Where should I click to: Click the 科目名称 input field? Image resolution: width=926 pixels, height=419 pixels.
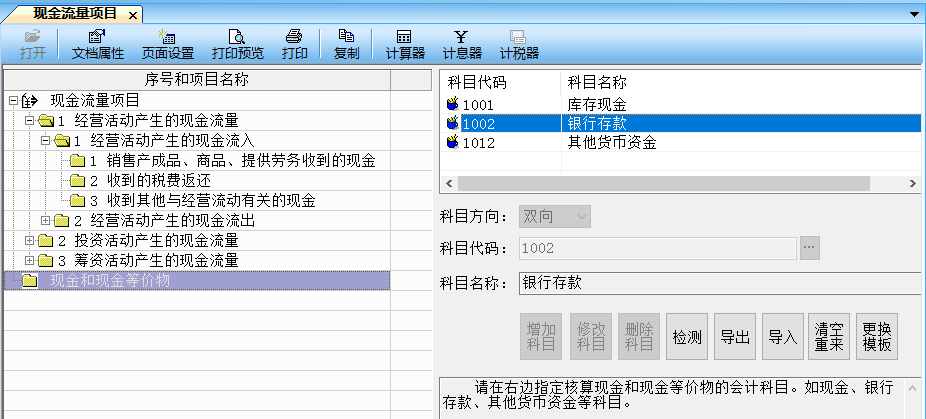point(719,282)
